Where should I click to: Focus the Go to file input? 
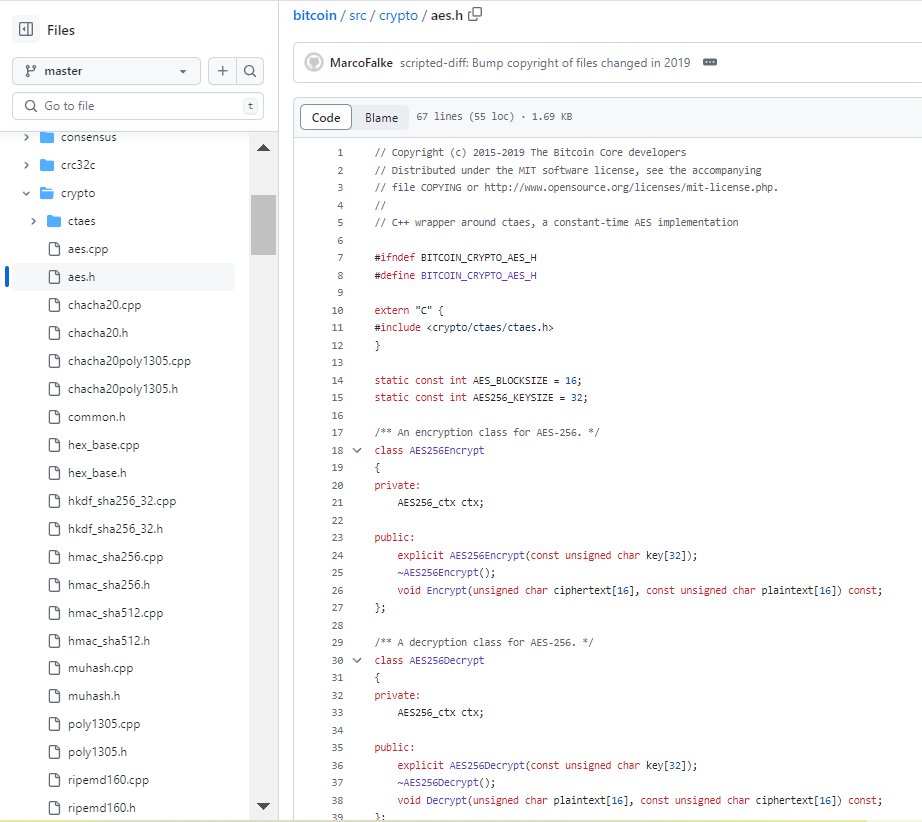pos(138,106)
